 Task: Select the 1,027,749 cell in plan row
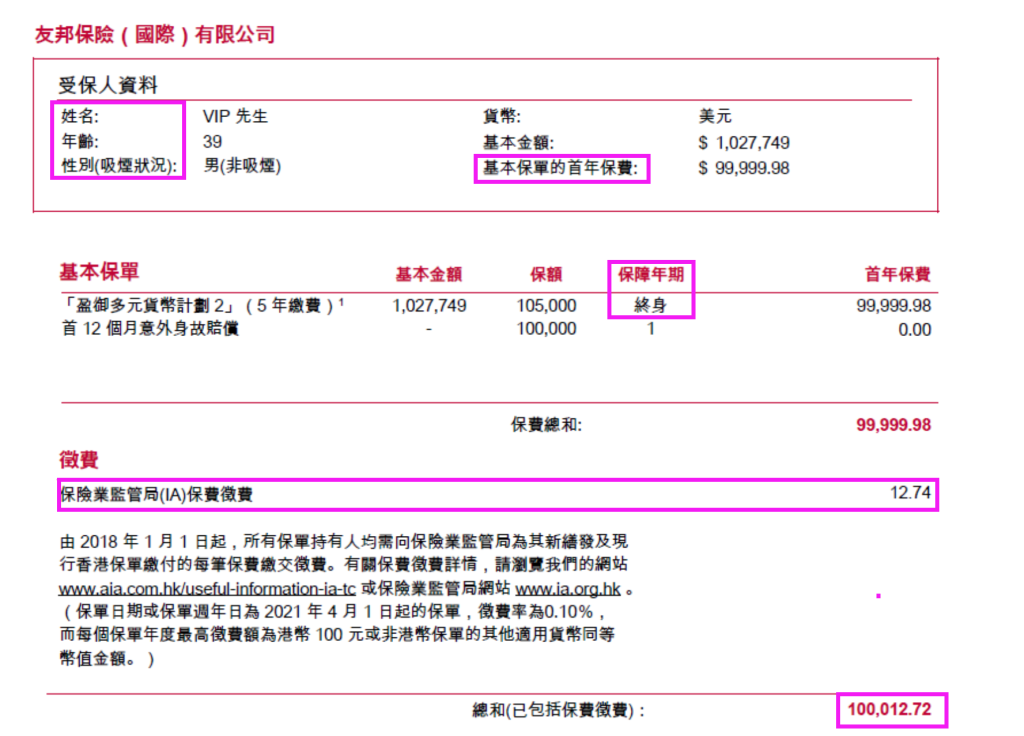(429, 306)
